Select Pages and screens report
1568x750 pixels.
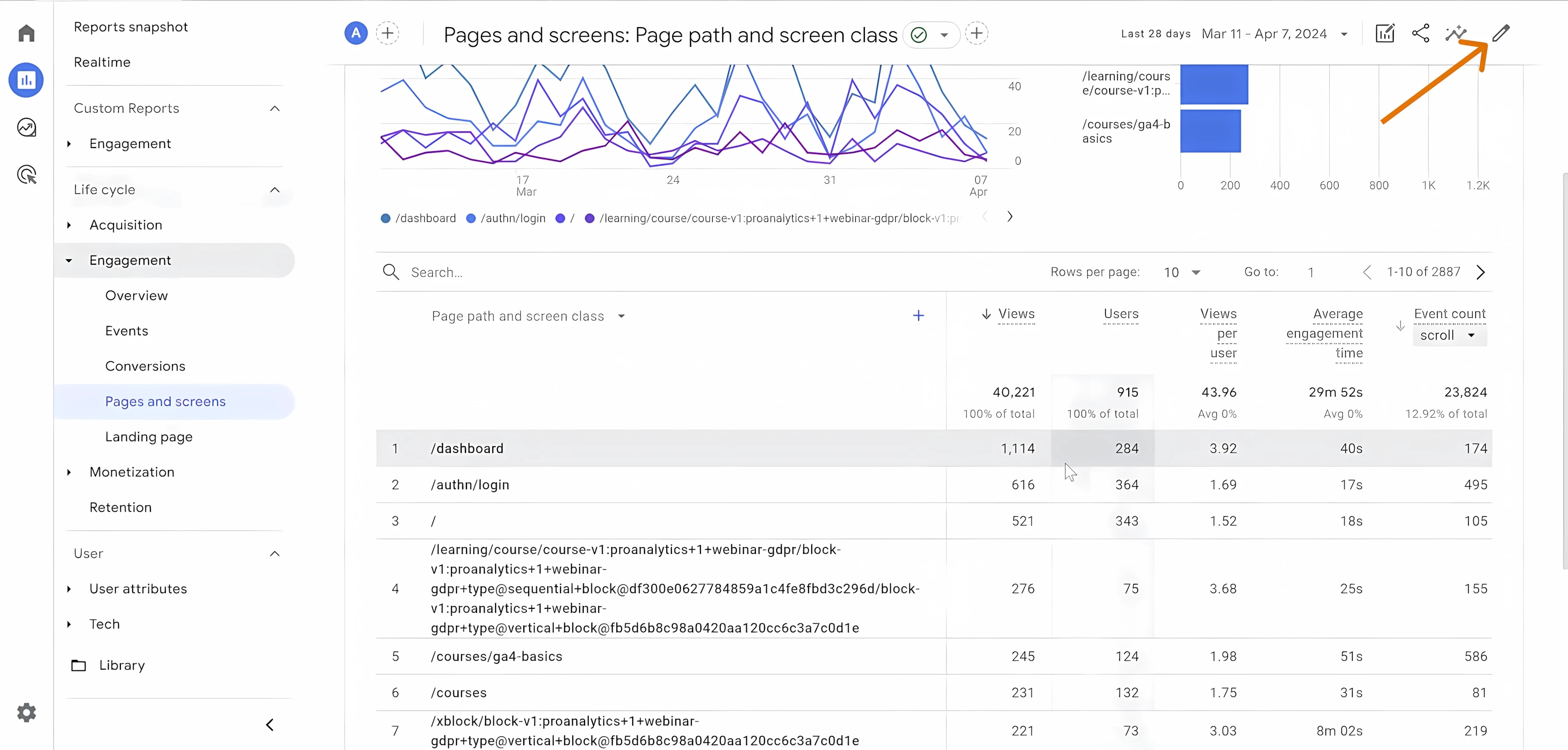165,401
